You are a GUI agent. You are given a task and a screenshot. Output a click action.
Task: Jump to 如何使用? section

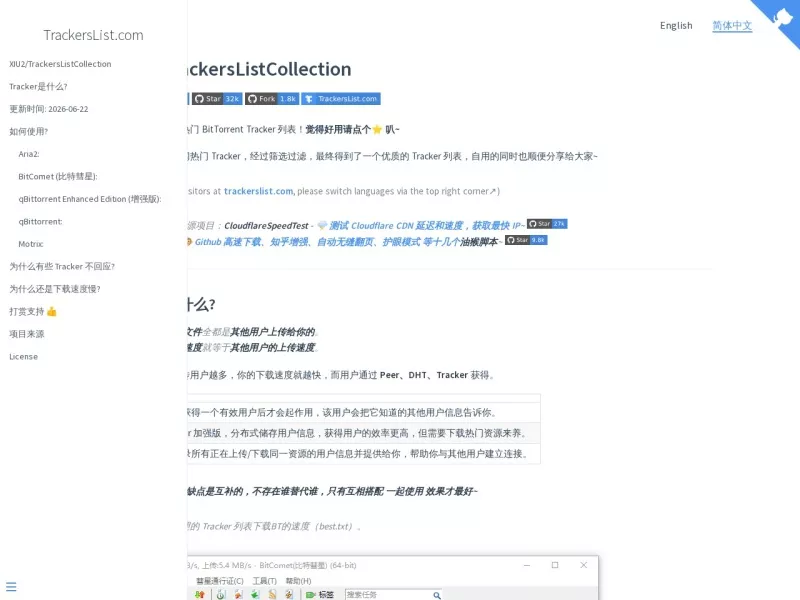coord(29,131)
